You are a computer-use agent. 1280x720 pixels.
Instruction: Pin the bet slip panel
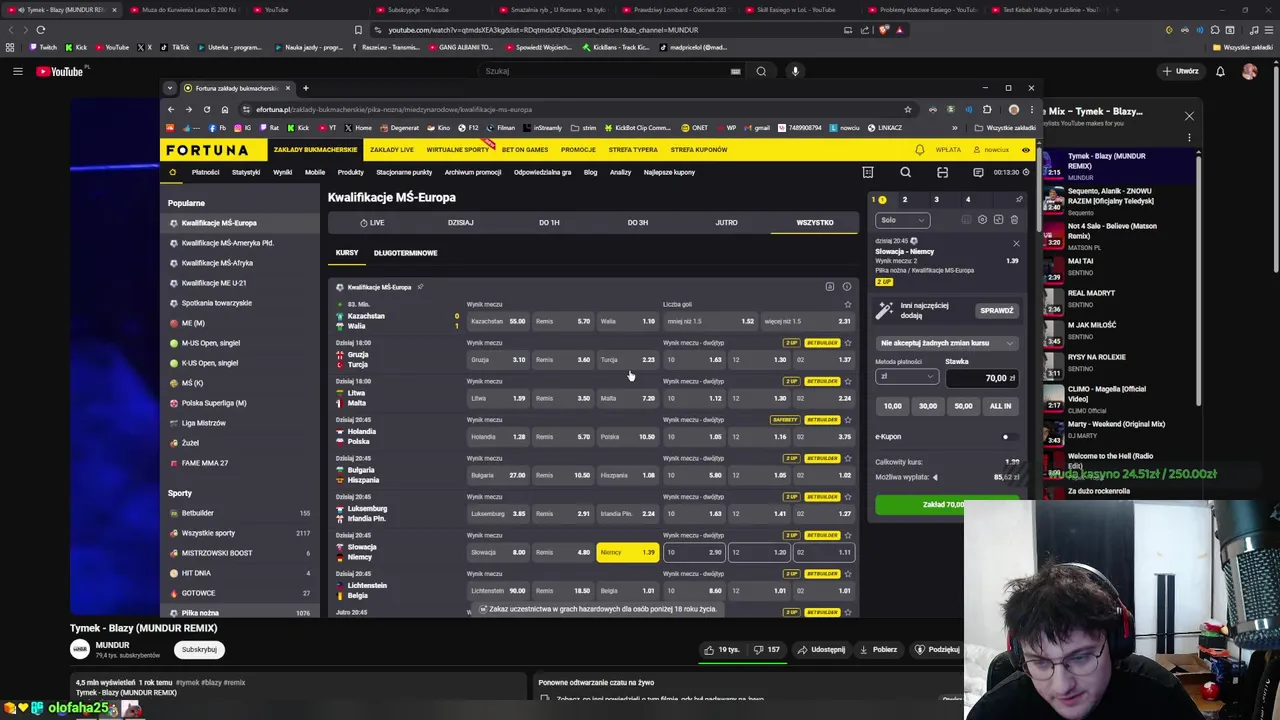click(x=1019, y=200)
